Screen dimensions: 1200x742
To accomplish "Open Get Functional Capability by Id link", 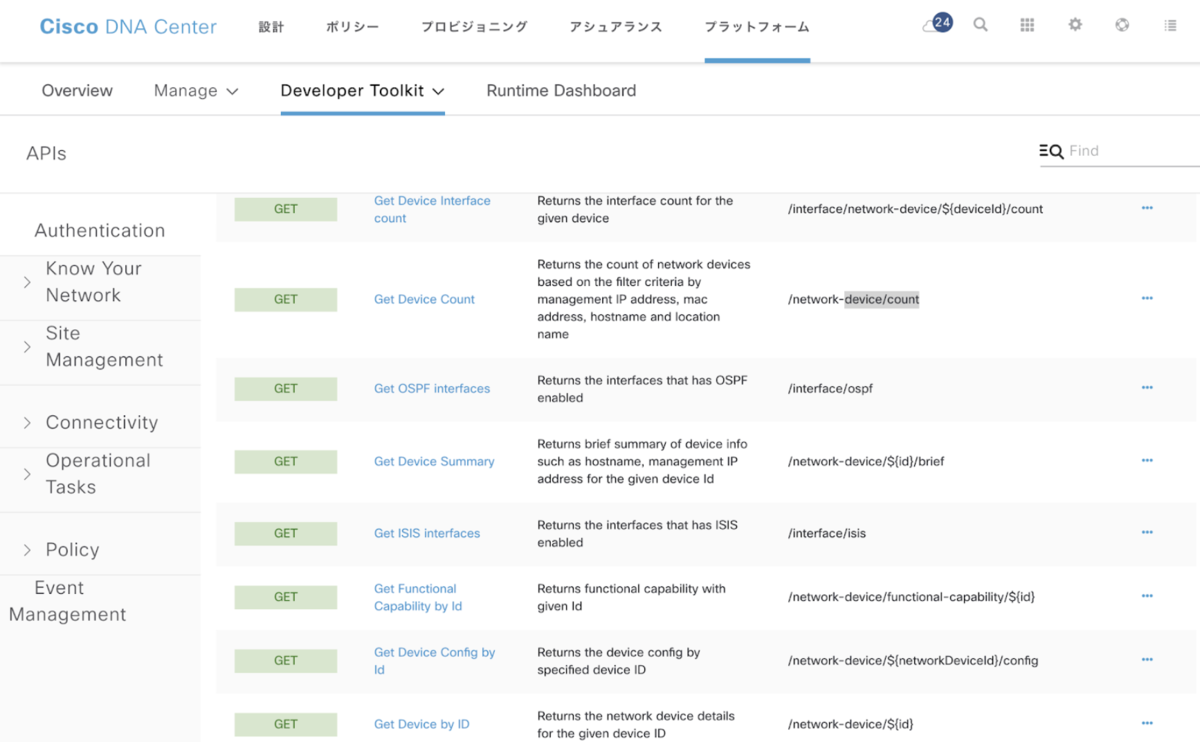I will click(418, 597).
